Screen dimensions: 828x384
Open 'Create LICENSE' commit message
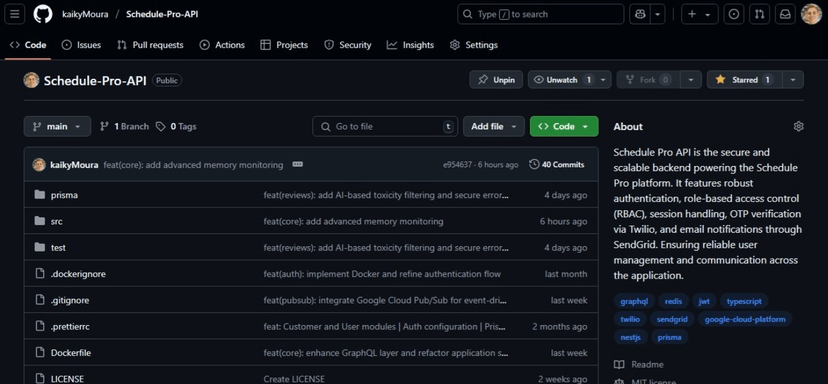(294, 379)
